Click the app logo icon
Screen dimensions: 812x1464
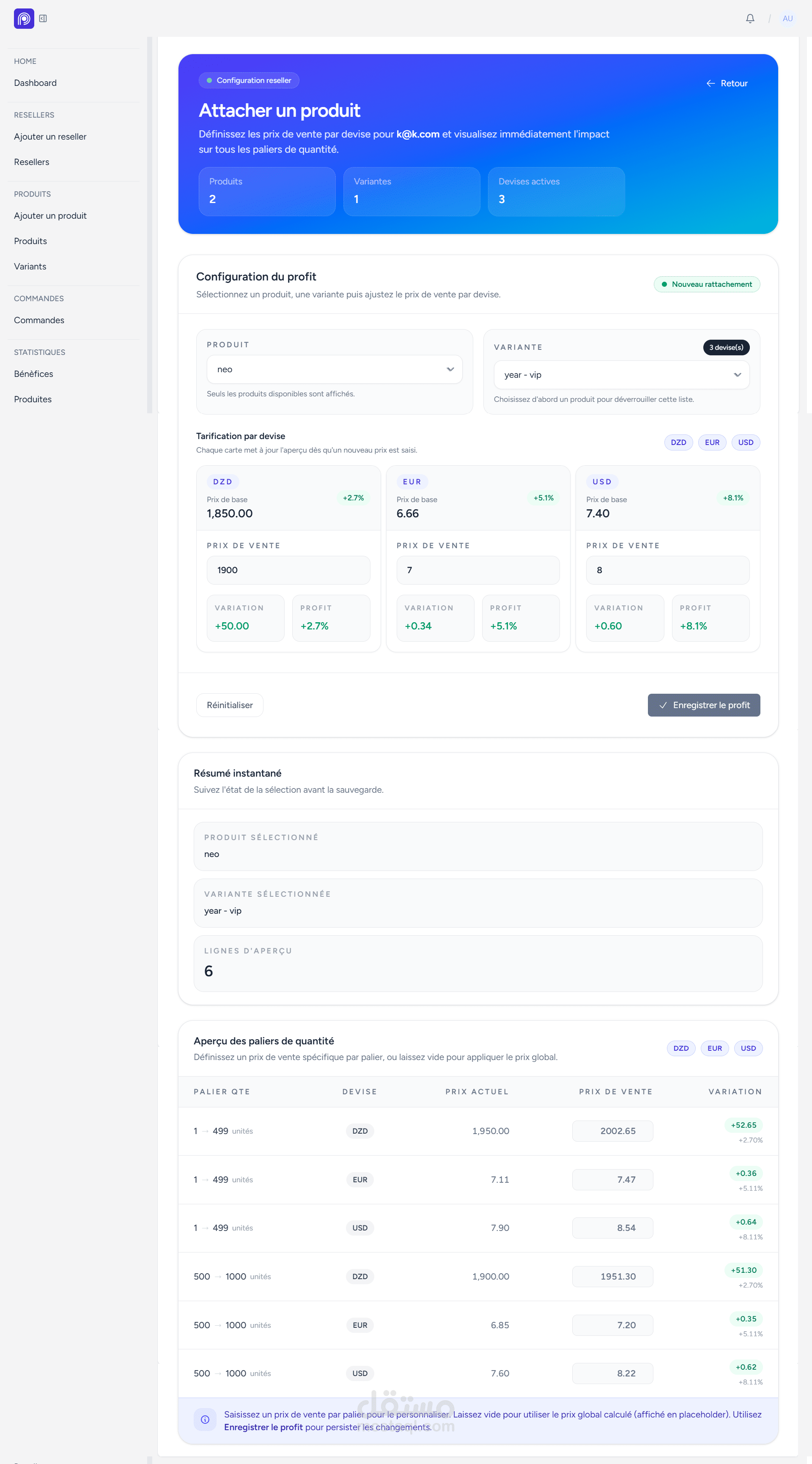point(24,19)
